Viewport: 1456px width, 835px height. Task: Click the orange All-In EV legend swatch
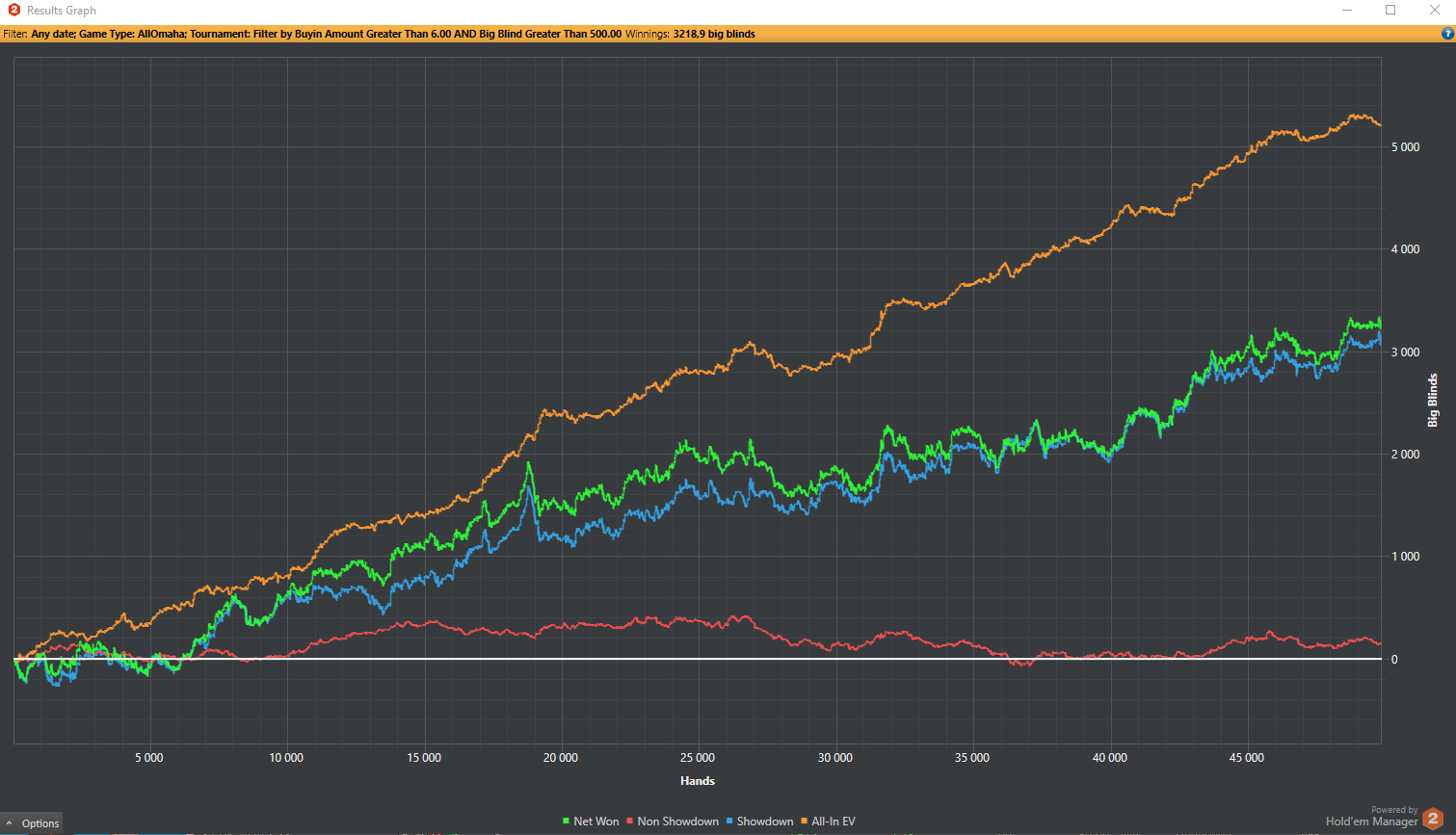(x=804, y=822)
